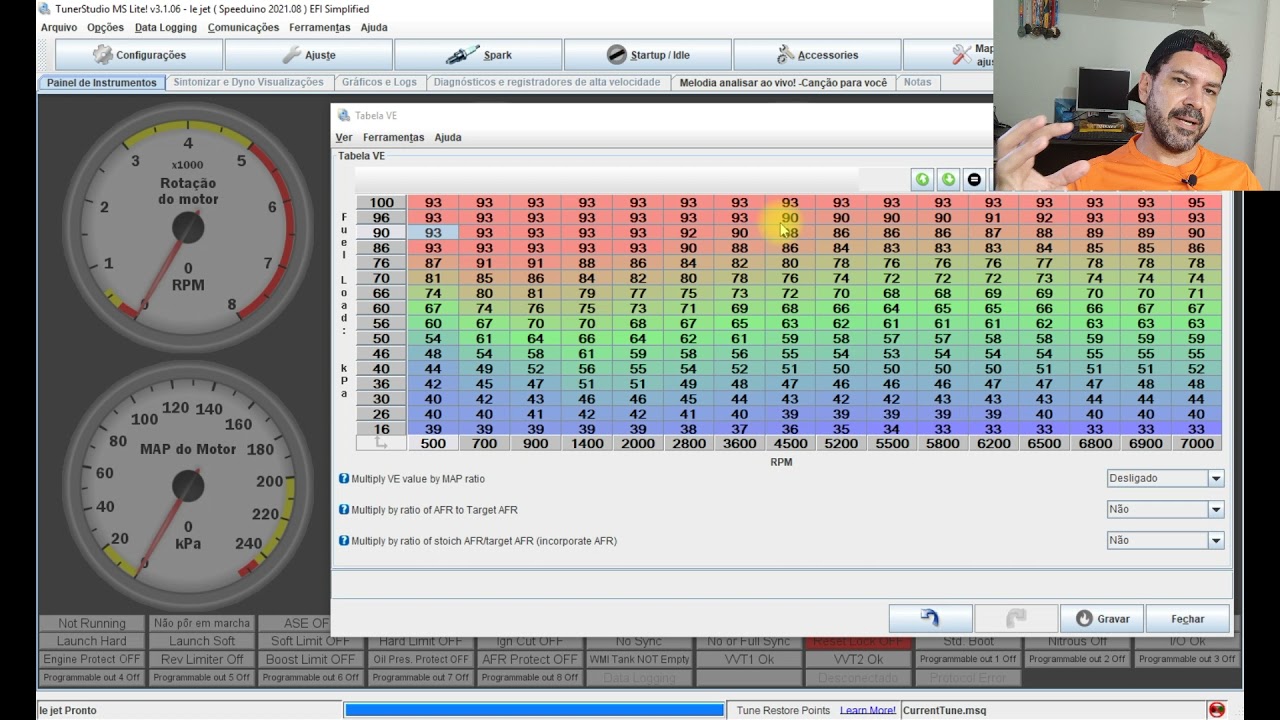The height and width of the screenshot is (720, 1280).
Task: Click the WMI Tank NOT Empty indicator
Action: [640, 660]
